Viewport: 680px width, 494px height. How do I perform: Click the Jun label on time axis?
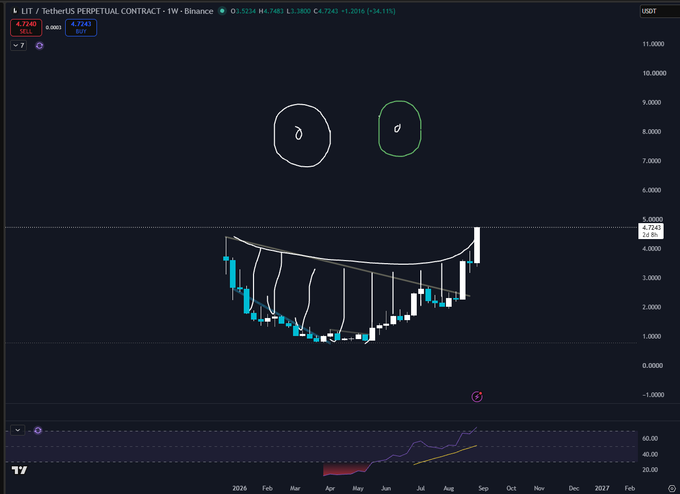386,488
